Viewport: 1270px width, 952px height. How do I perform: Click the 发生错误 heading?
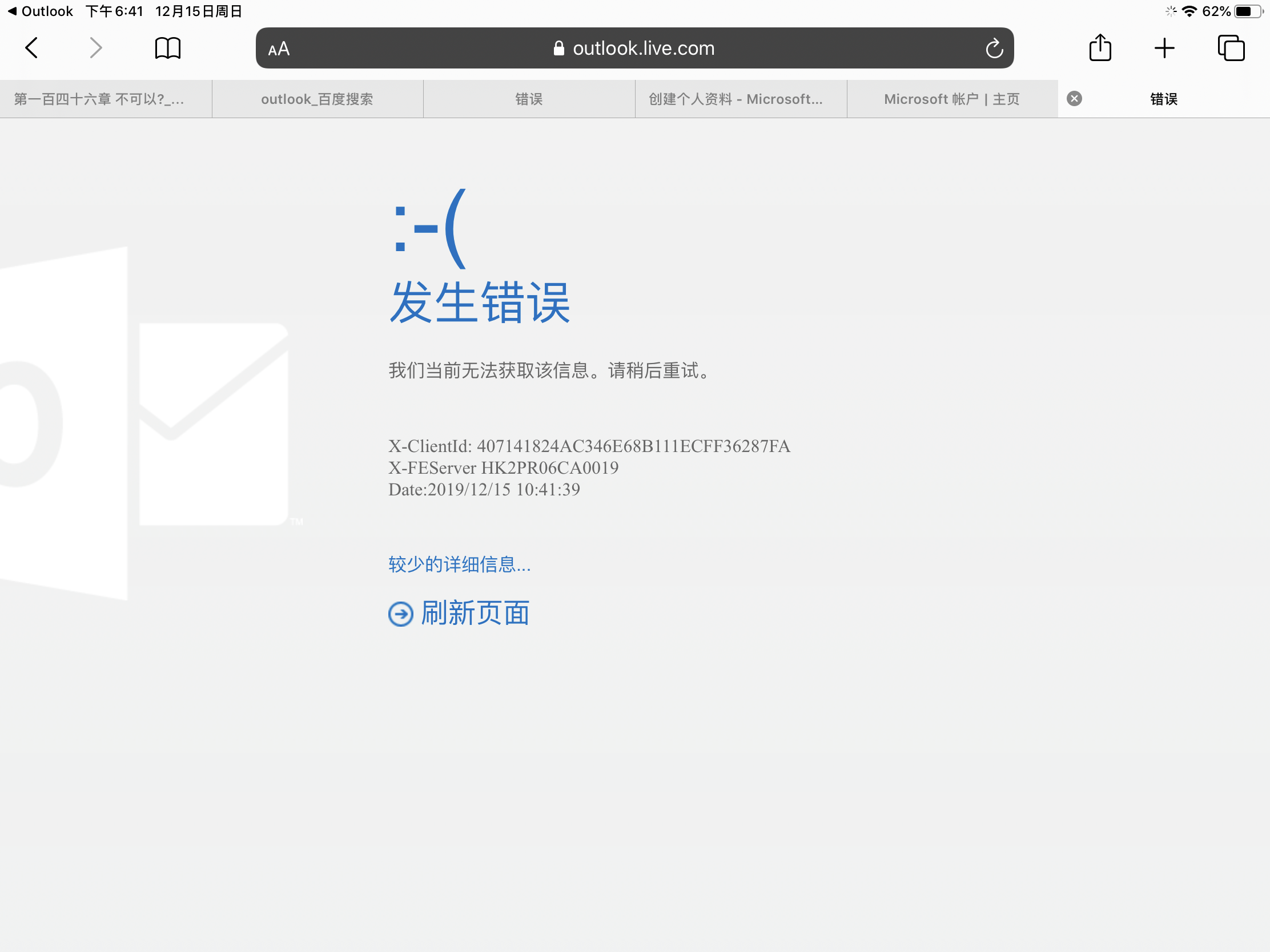coord(480,302)
